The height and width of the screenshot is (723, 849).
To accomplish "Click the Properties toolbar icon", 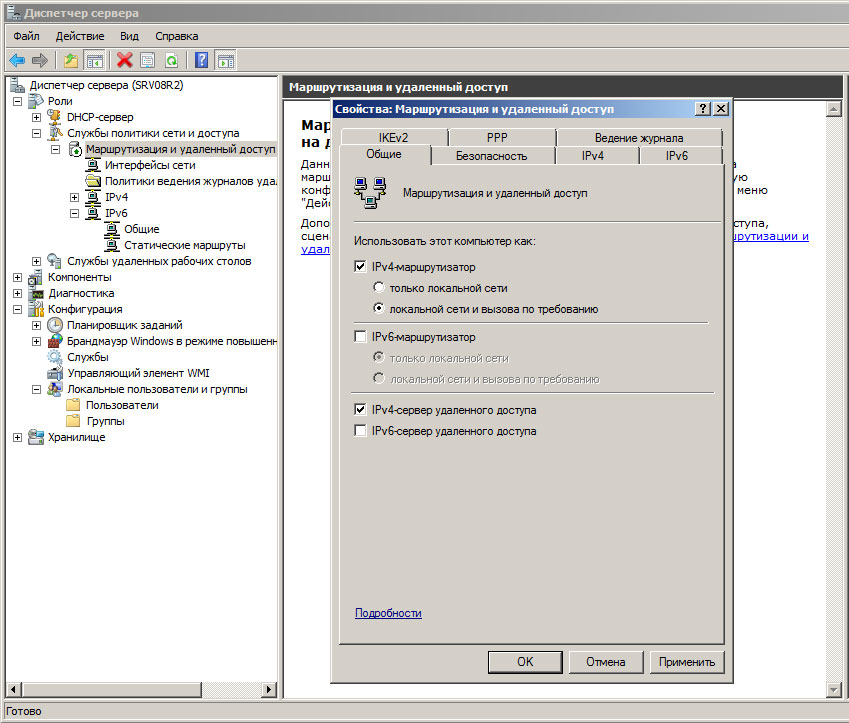I will 148,60.
